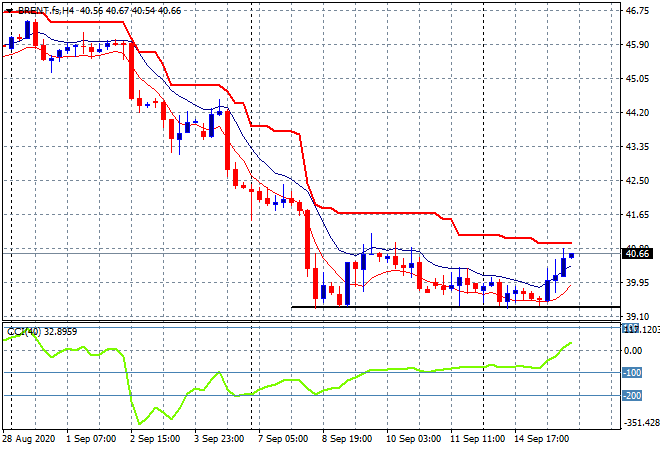Select the thick red stepped indicator line
660x450 pixels.
tap(387, 213)
